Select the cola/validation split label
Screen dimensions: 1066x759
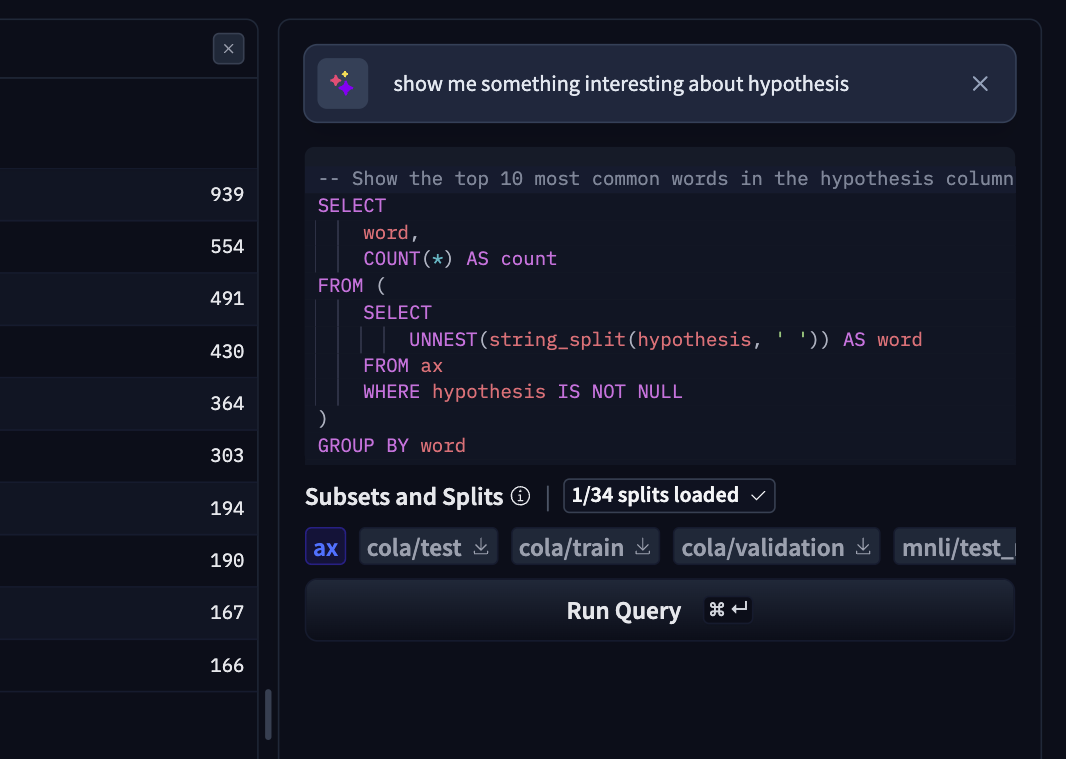click(x=762, y=547)
